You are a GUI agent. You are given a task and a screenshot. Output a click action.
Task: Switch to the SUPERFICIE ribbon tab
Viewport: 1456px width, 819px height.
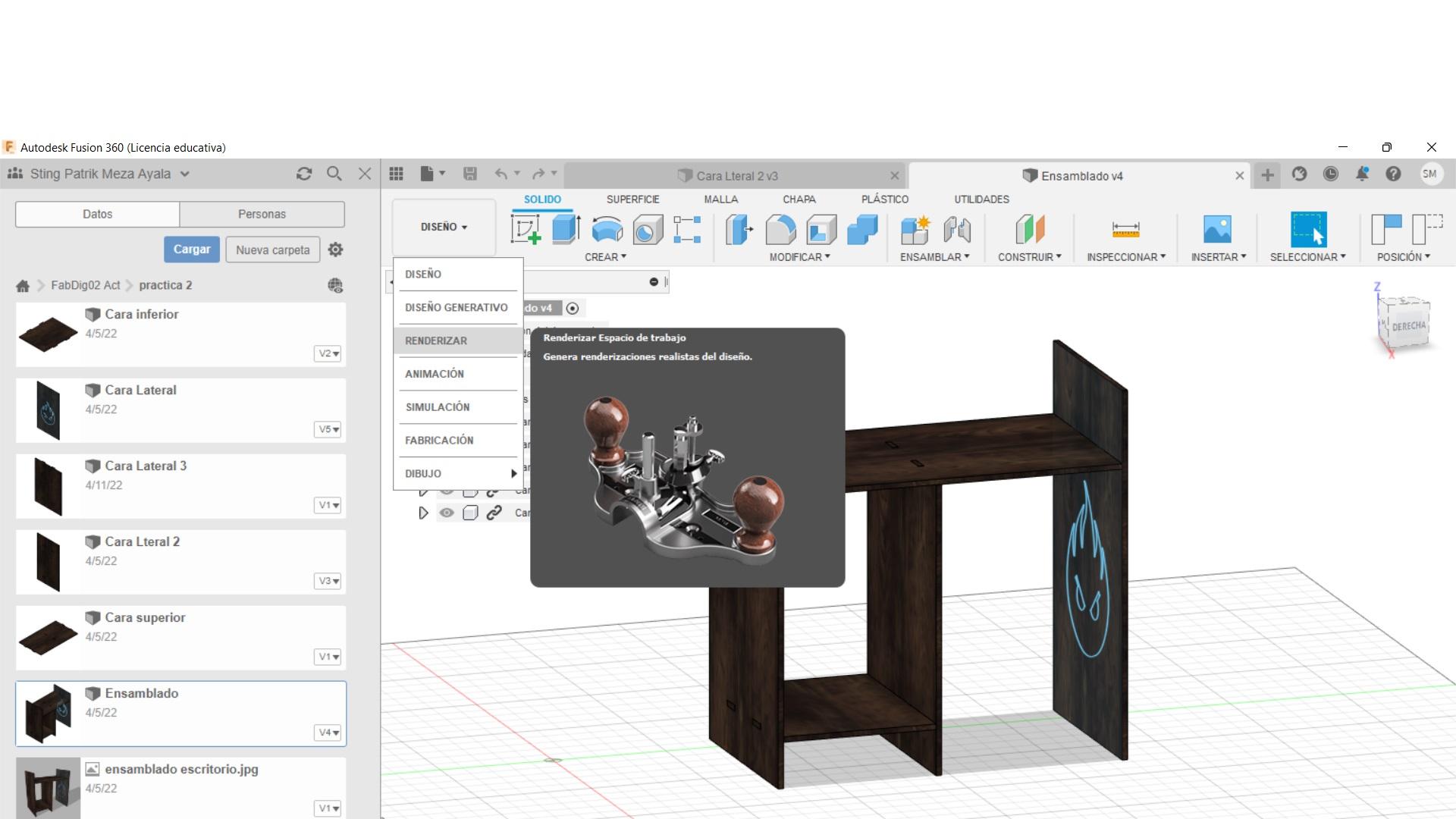click(634, 199)
